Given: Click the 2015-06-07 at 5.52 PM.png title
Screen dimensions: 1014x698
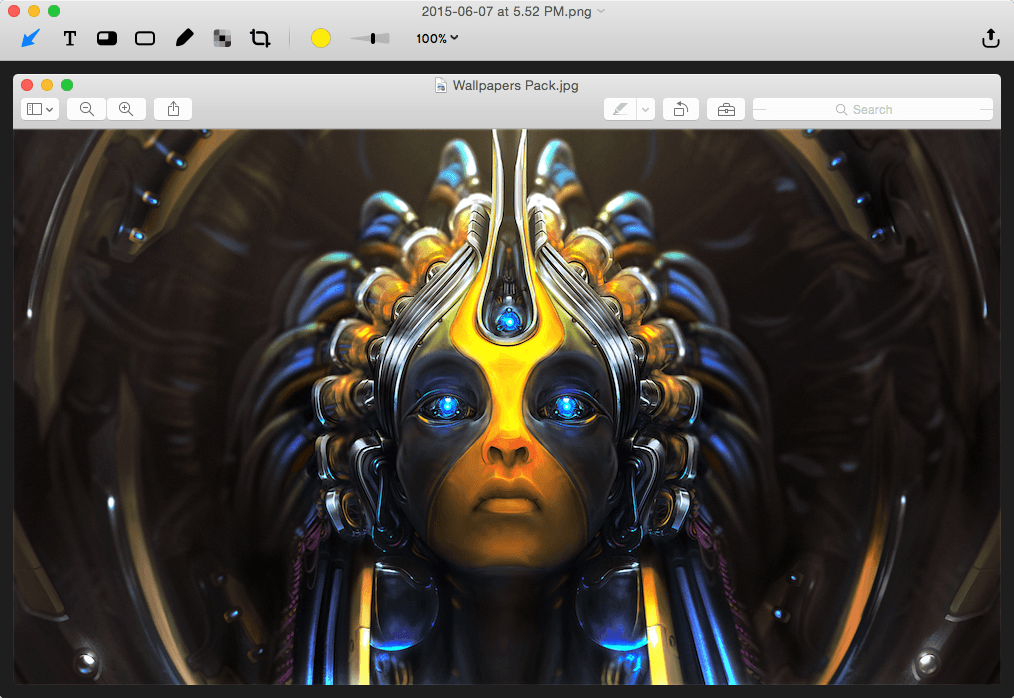Looking at the screenshot, I should coord(506,11).
